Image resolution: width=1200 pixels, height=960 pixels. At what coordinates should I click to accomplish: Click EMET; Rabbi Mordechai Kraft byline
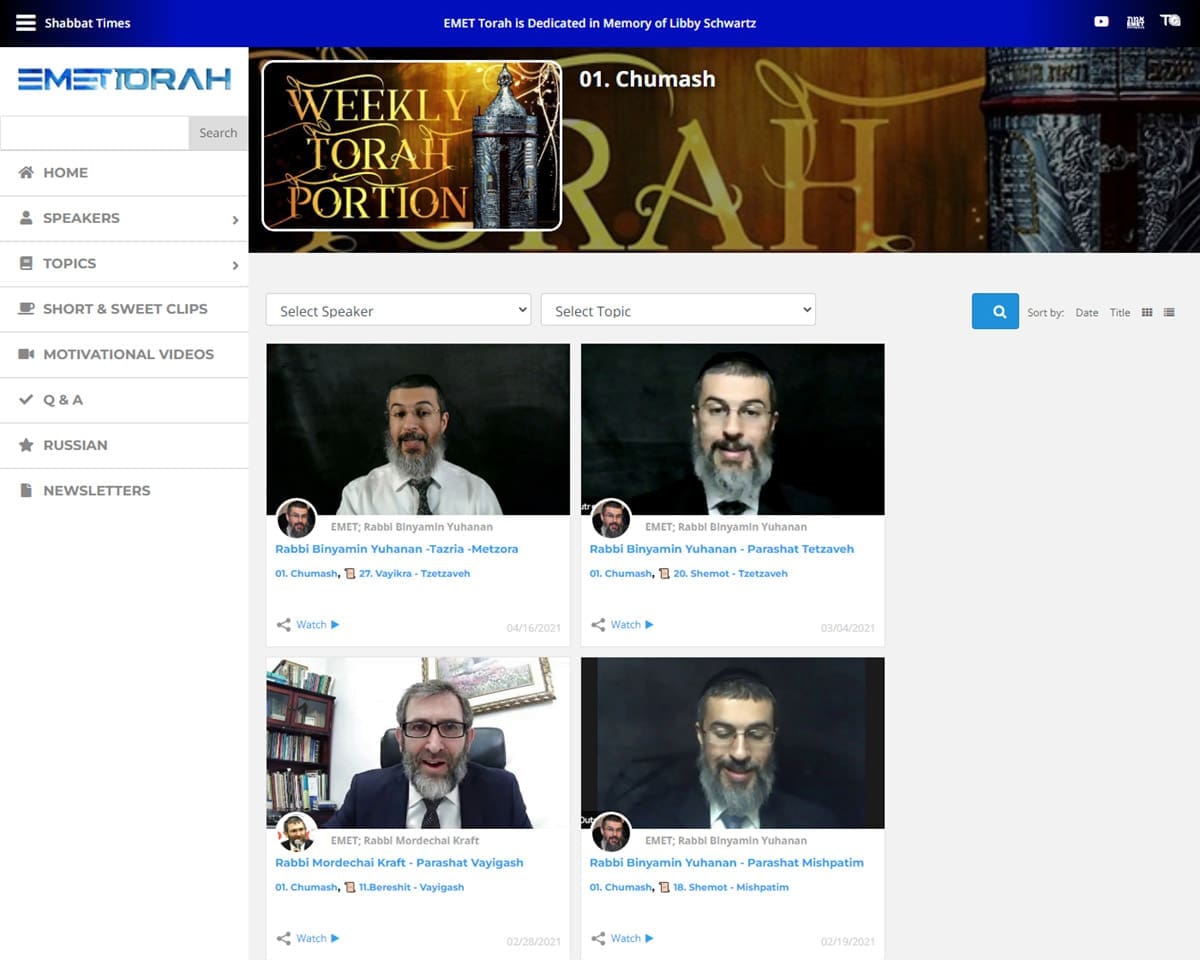405,841
